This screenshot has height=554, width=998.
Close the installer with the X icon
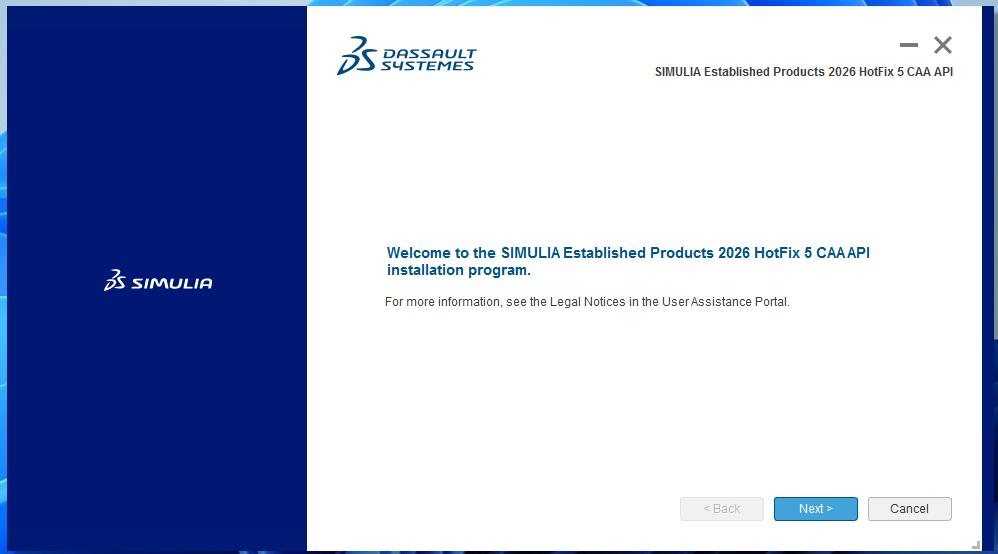[x=943, y=45]
